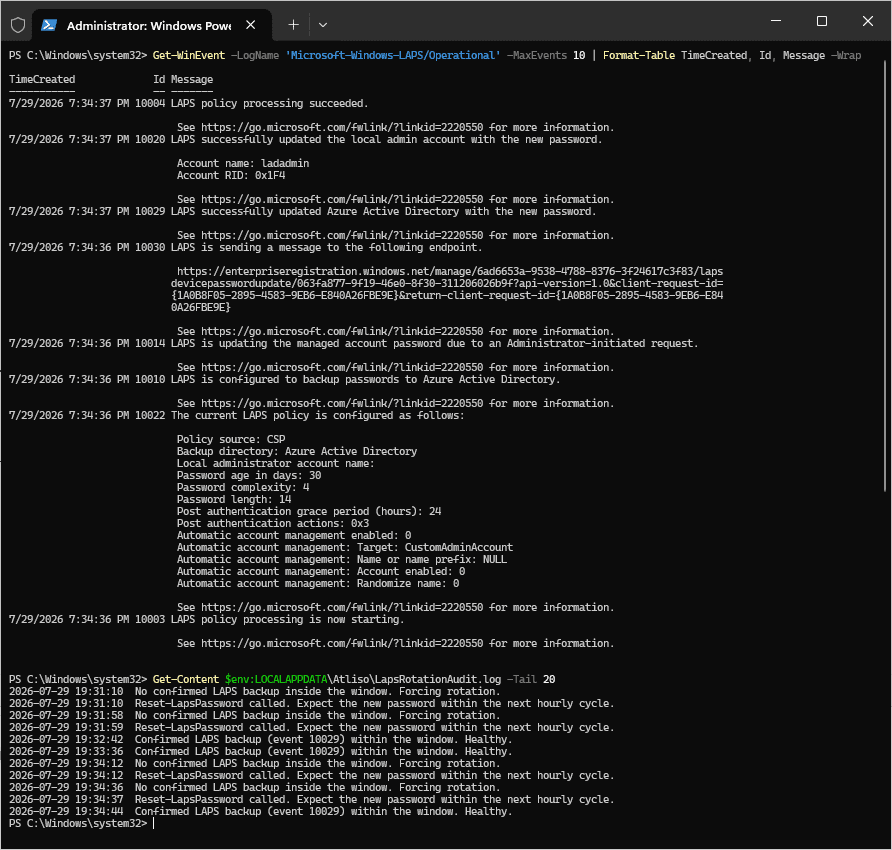This screenshot has height=850, width=892.
Task: Click 'Randomize name: 0' policy line
Action: 318,583
